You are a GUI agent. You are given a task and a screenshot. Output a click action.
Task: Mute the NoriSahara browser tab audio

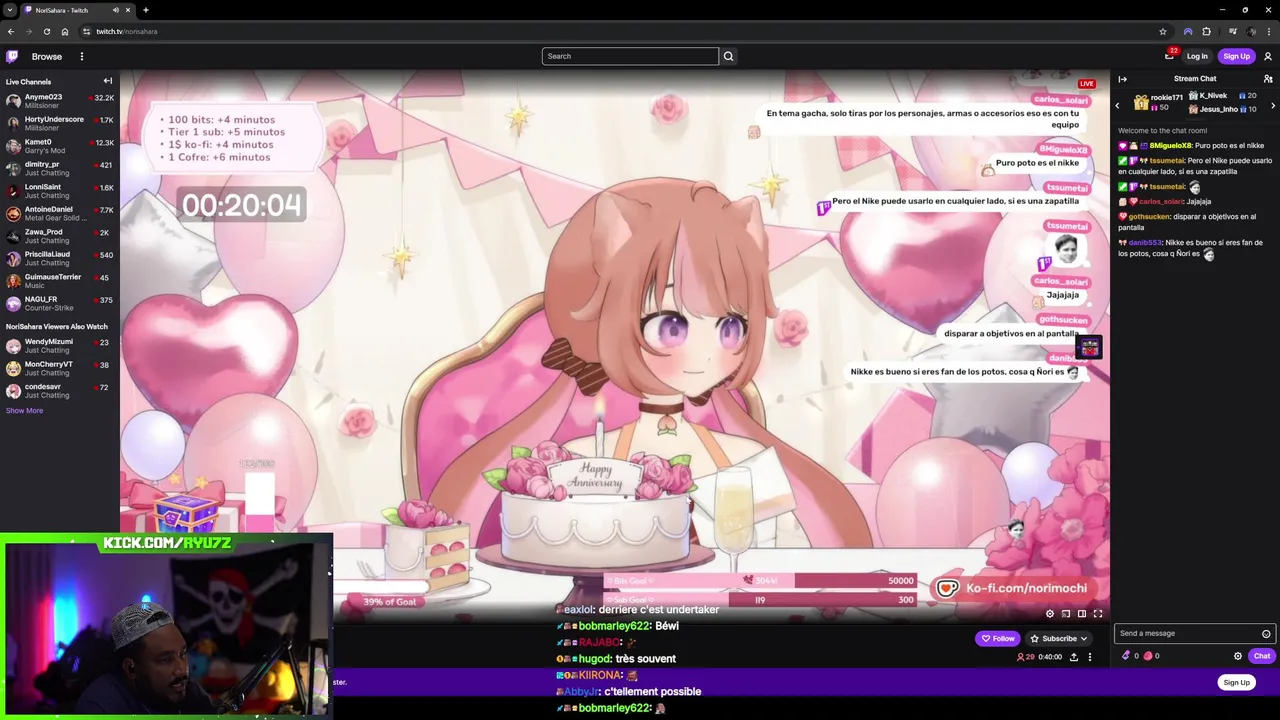pos(116,10)
